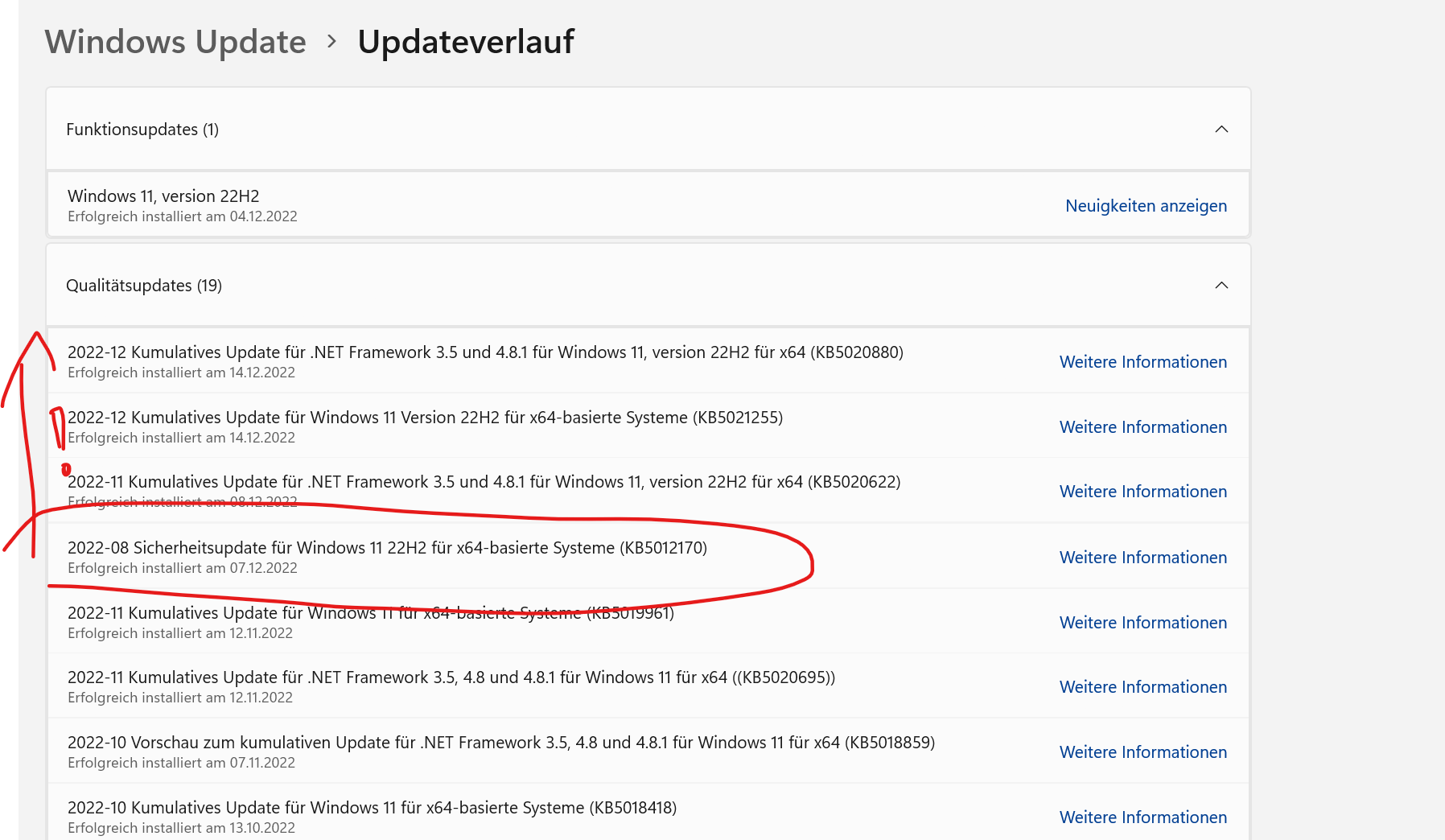This screenshot has width=1445, height=840.
Task: Open Weitere Informationen for KB5018859 preview
Action: (1142, 752)
